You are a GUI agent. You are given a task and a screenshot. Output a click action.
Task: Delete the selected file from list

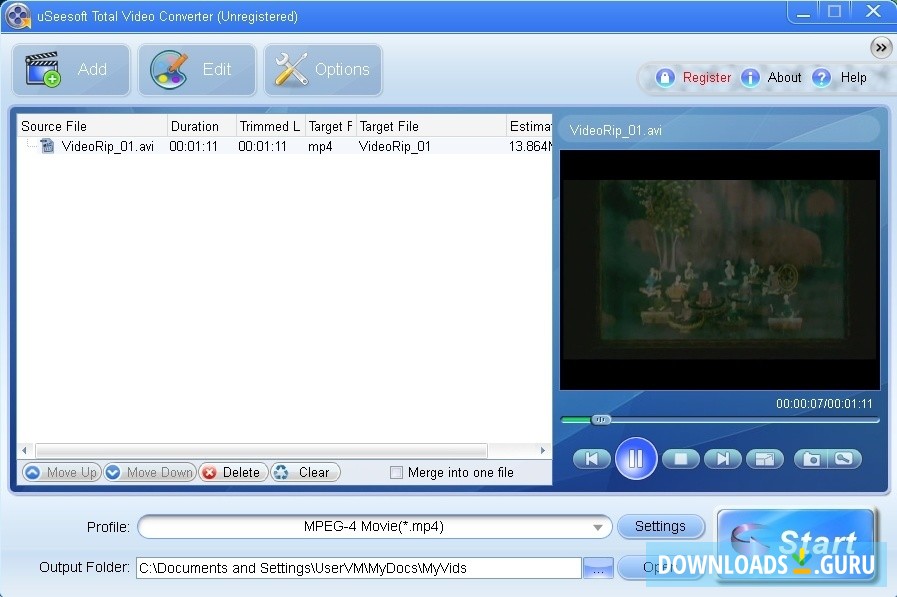pyautogui.click(x=233, y=472)
